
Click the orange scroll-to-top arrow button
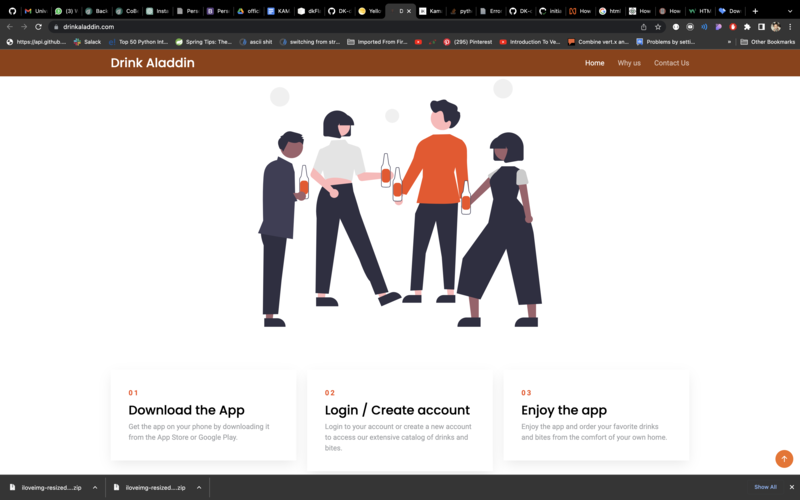(784, 459)
